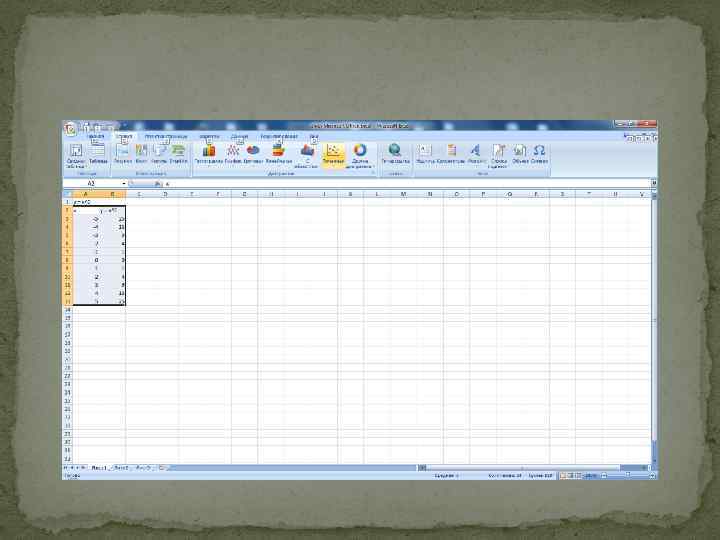The height and width of the screenshot is (540, 720).
Task: Open the WordArt gallery
Action: click(476, 154)
